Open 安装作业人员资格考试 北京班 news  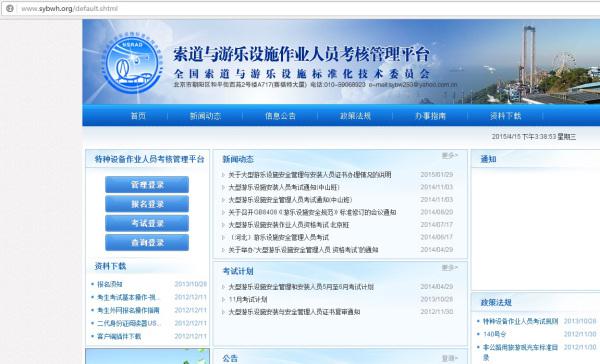click(289, 225)
